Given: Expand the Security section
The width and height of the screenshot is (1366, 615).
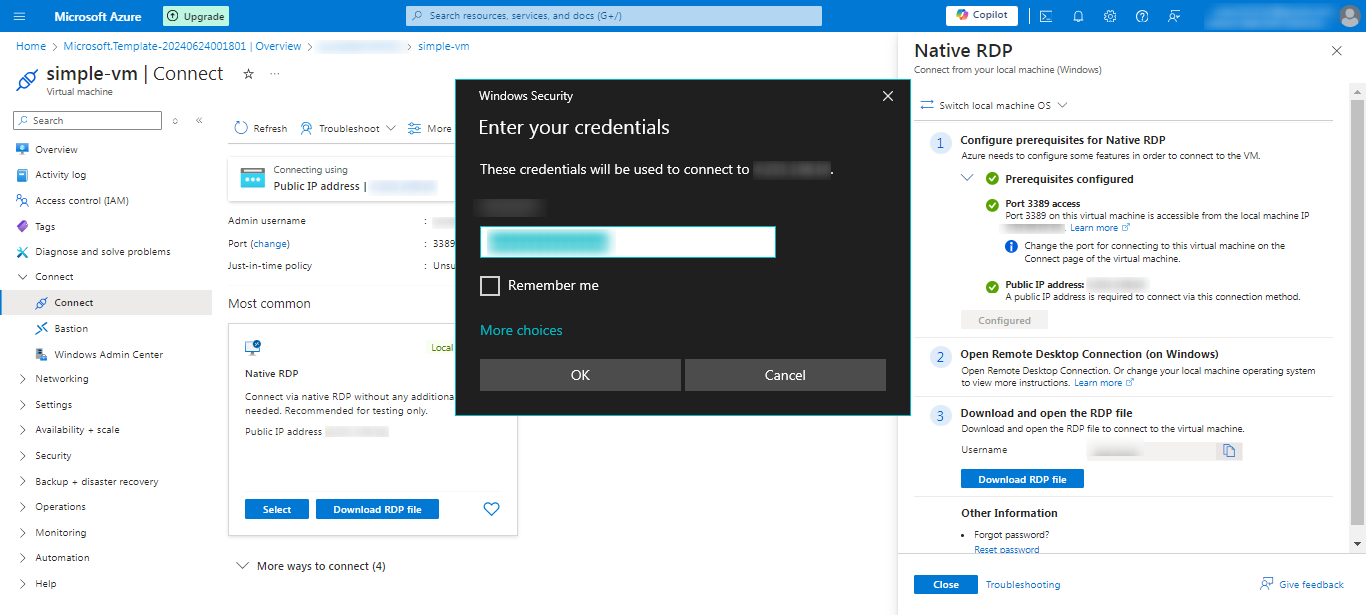Looking at the screenshot, I should coord(23,456).
